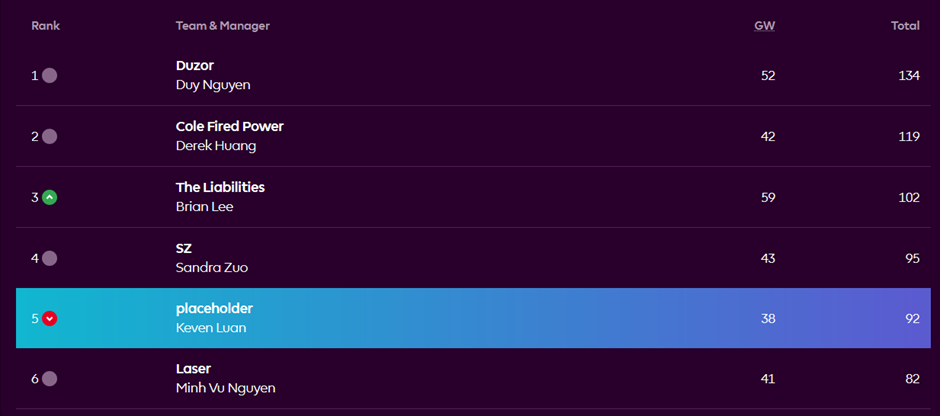Click the green up-arrow icon at rank 3

[50, 197]
